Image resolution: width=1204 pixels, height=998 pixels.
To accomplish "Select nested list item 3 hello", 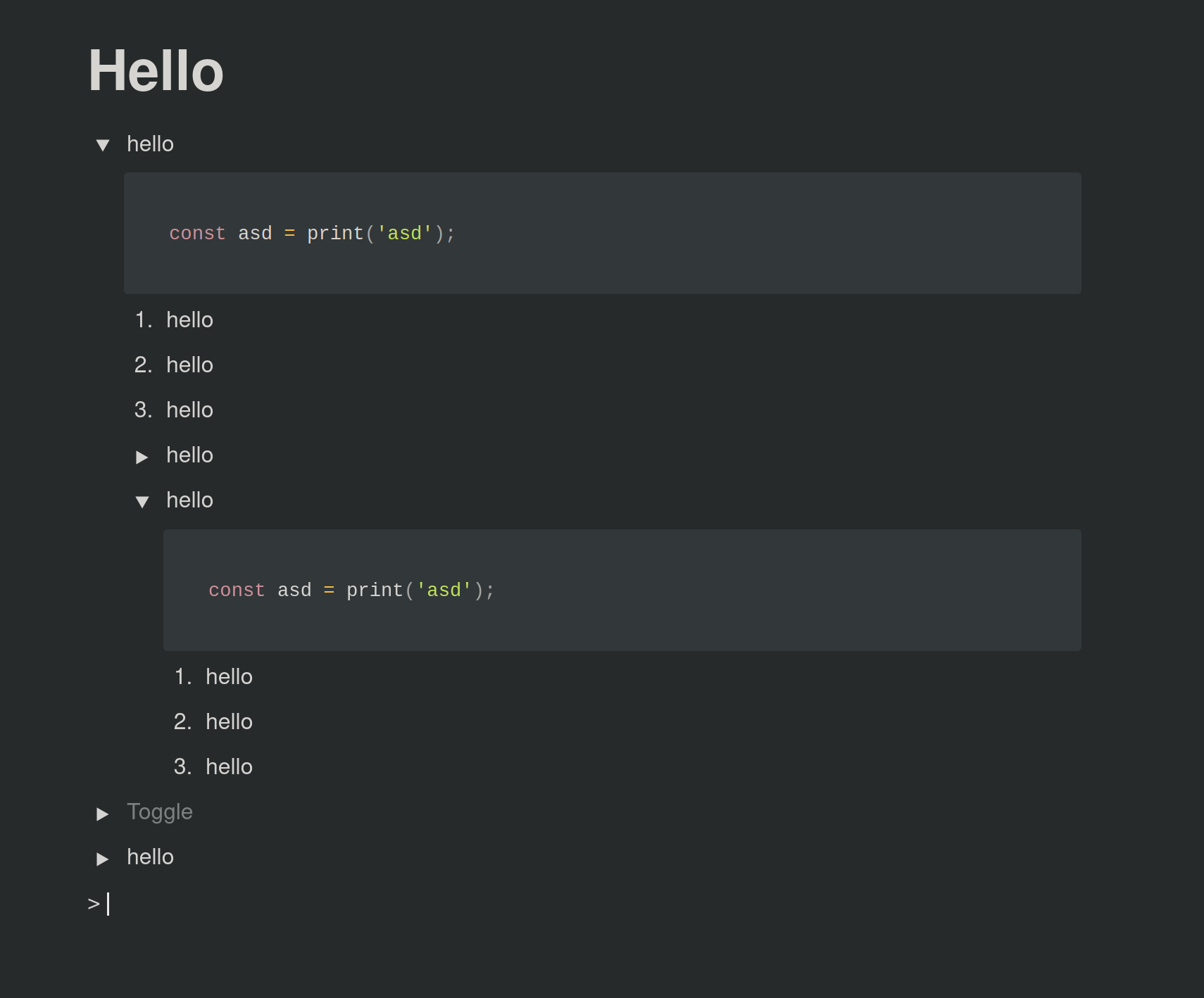I will click(x=229, y=767).
